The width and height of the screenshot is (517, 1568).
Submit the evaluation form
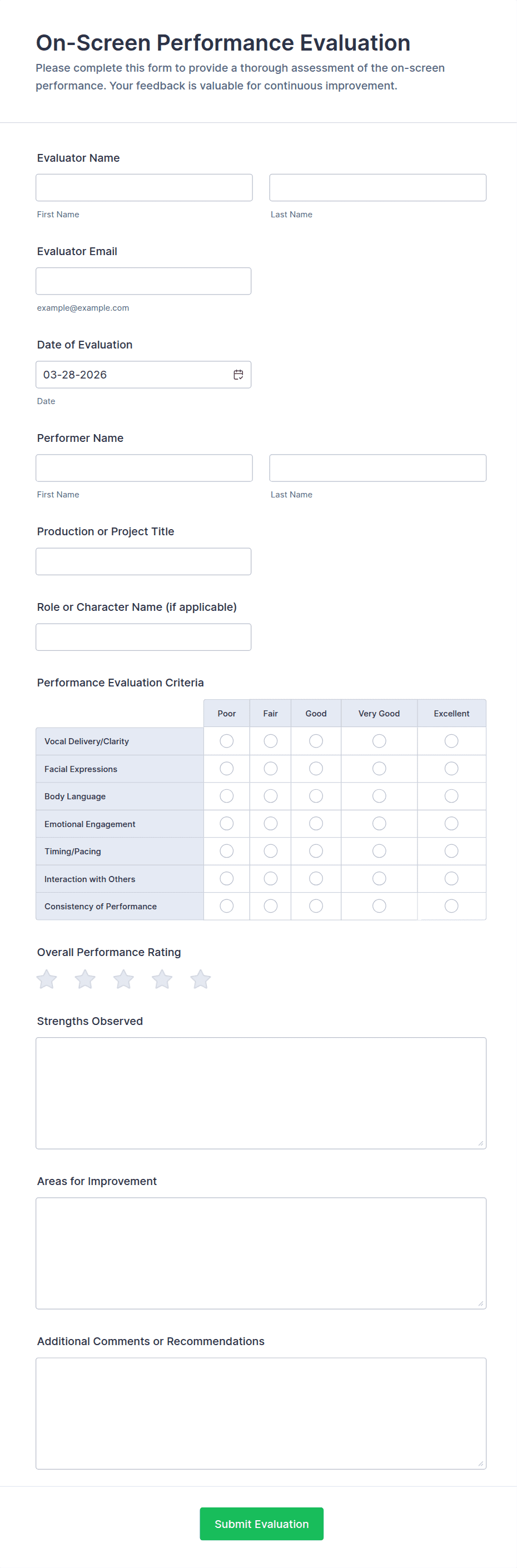(261, 1524)
